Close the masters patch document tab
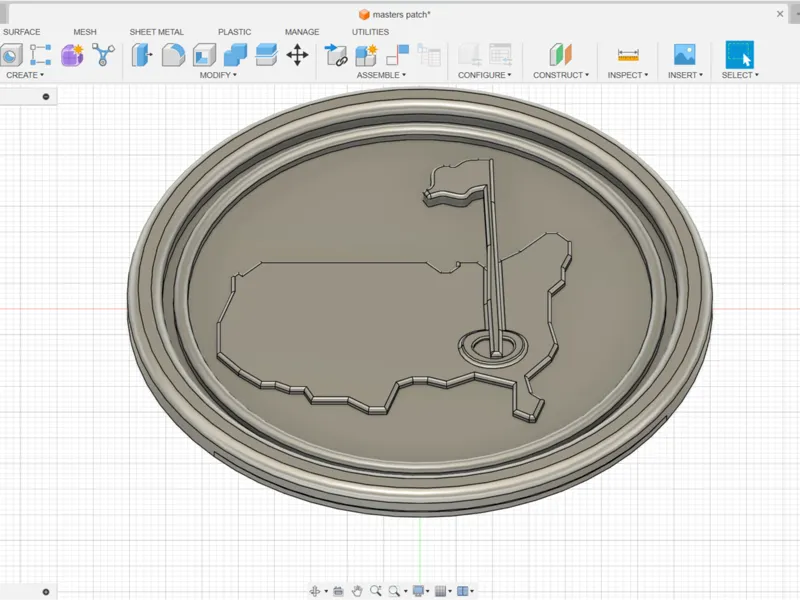800x600 pixels. tap(780, 14)
